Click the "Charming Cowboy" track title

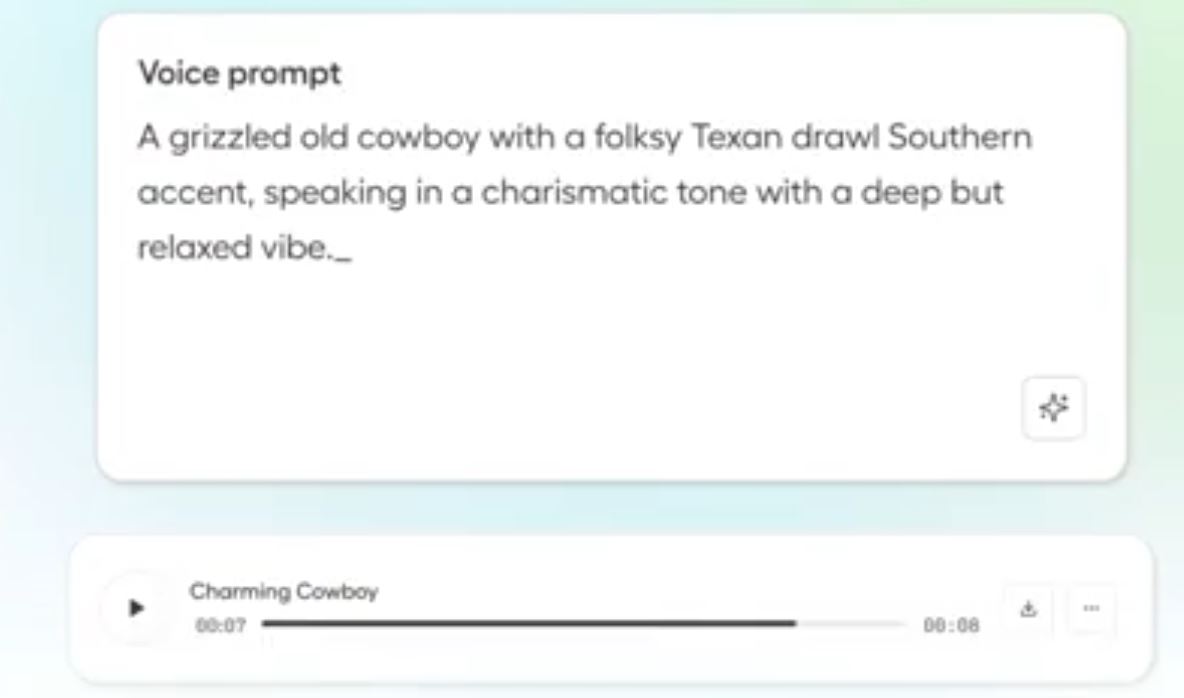pos(284,592)
